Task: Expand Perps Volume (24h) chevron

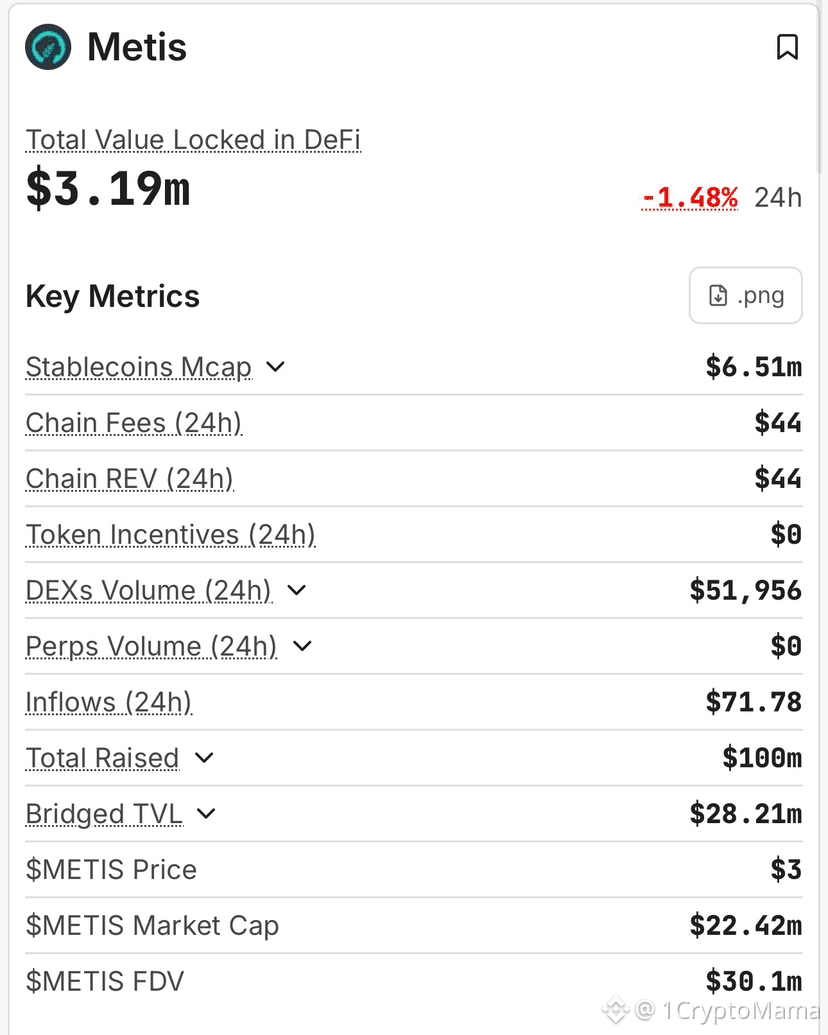Action: coord(302,646)
